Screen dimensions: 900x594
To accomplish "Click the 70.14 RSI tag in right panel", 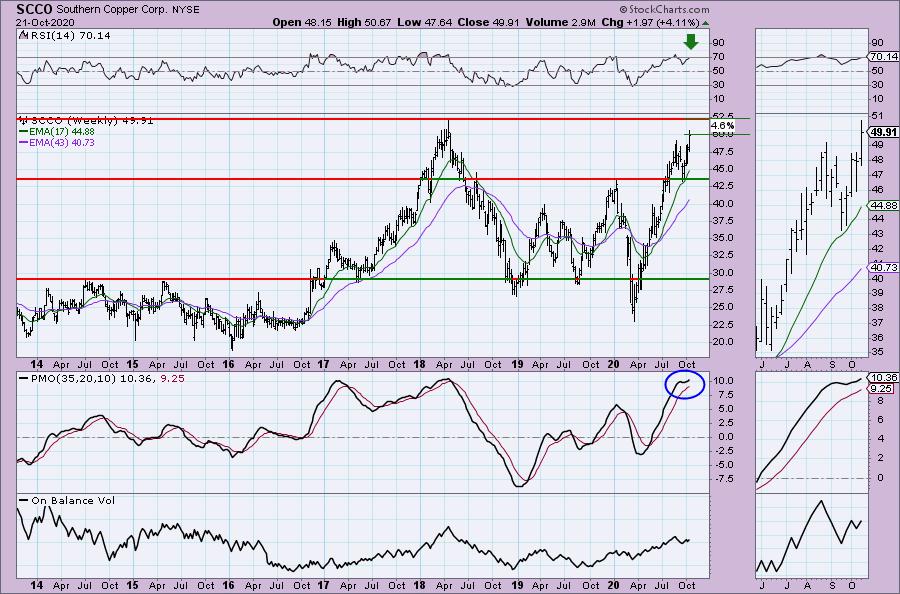I will [884, 57].
